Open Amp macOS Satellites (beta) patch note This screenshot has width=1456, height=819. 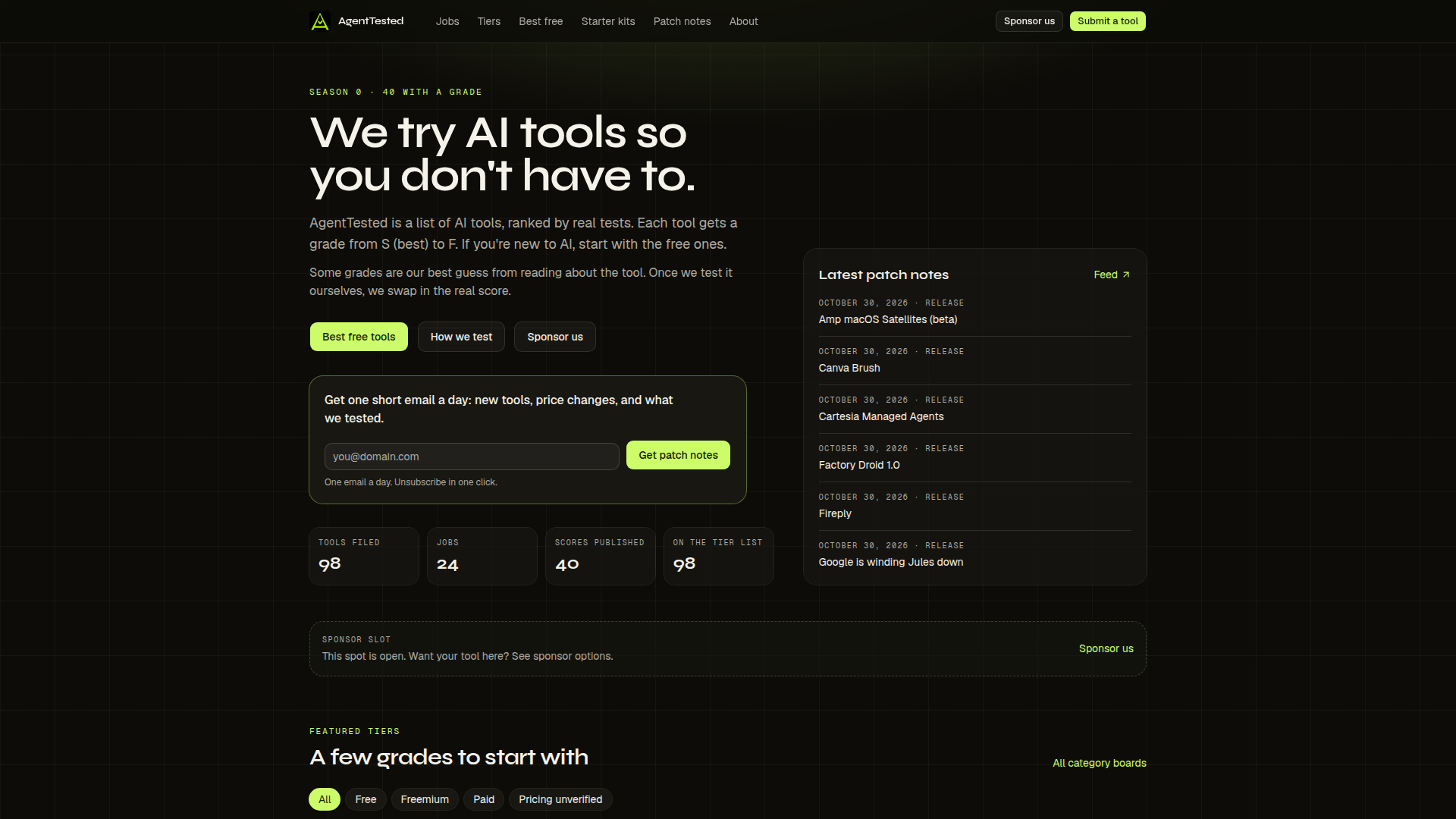pyautogui.click(x=888, y=319)
